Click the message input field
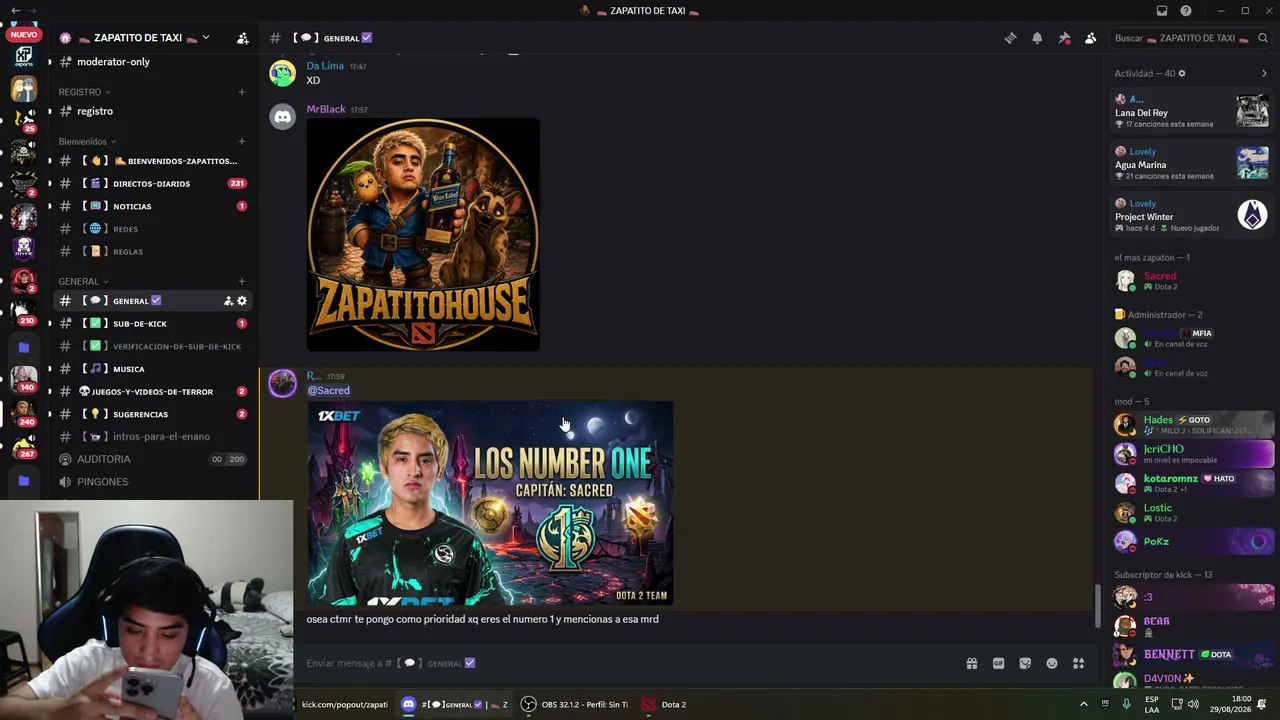 coord(630,663)
